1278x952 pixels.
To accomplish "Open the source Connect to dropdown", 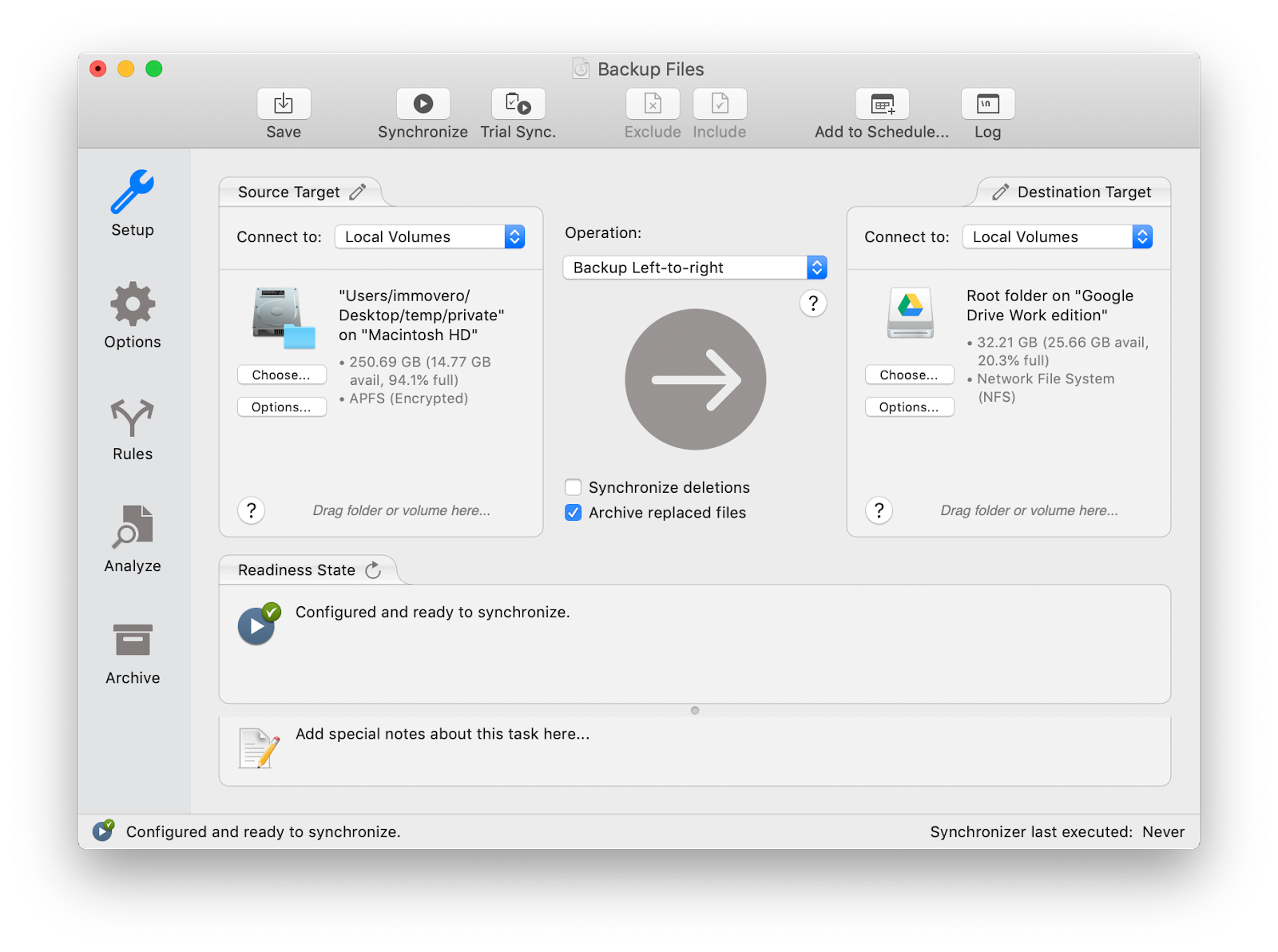I will point(515,236).
